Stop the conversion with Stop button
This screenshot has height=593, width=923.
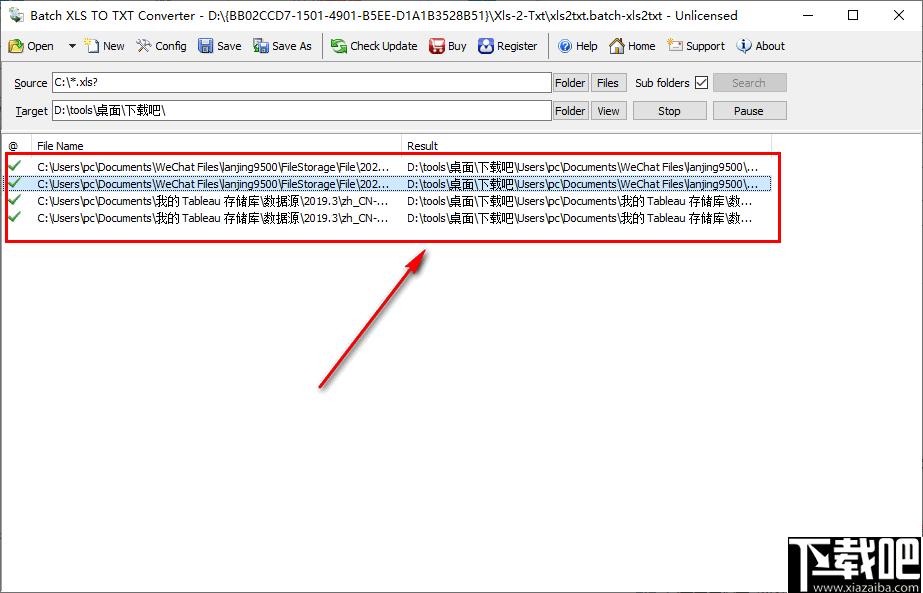tap(669, 111)
